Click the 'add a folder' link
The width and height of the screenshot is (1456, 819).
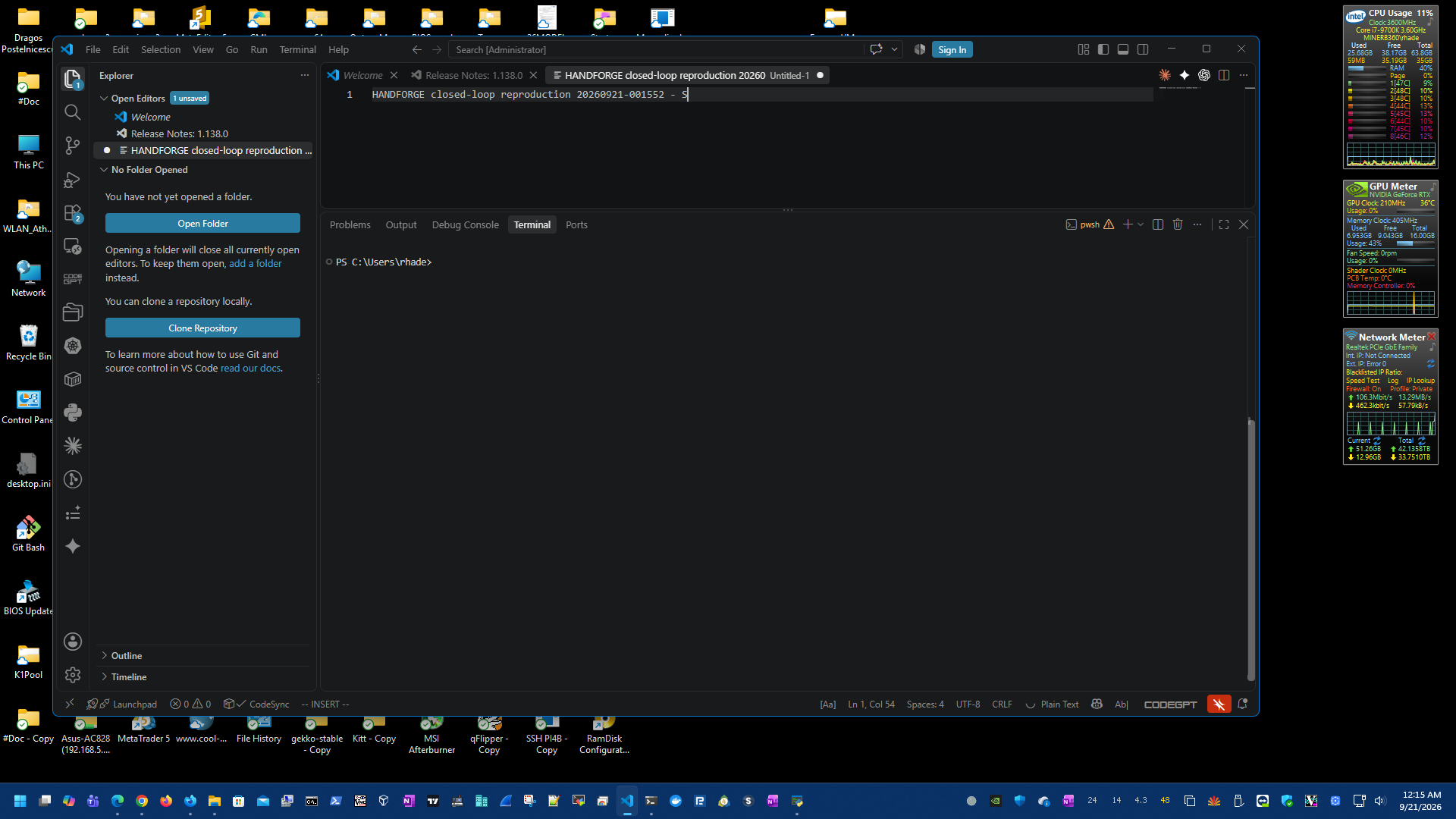pos(256,264)
